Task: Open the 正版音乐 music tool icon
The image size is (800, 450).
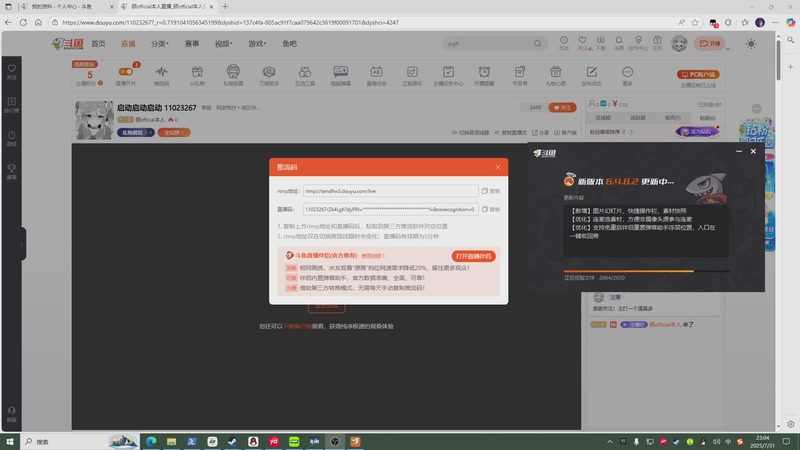Action: pyautogui.click(x=412, y=75)
